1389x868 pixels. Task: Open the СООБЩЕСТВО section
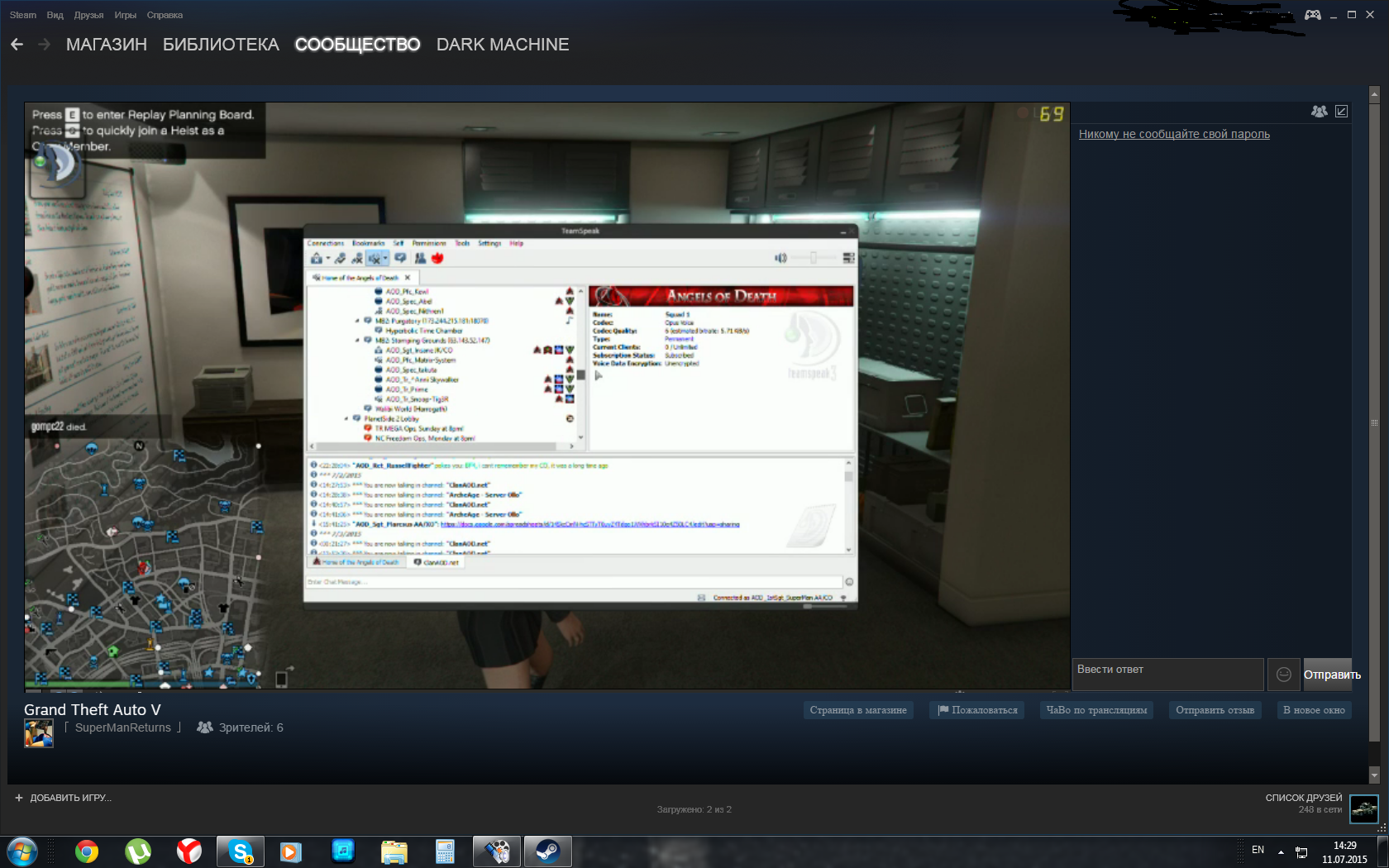click(358, 45)
